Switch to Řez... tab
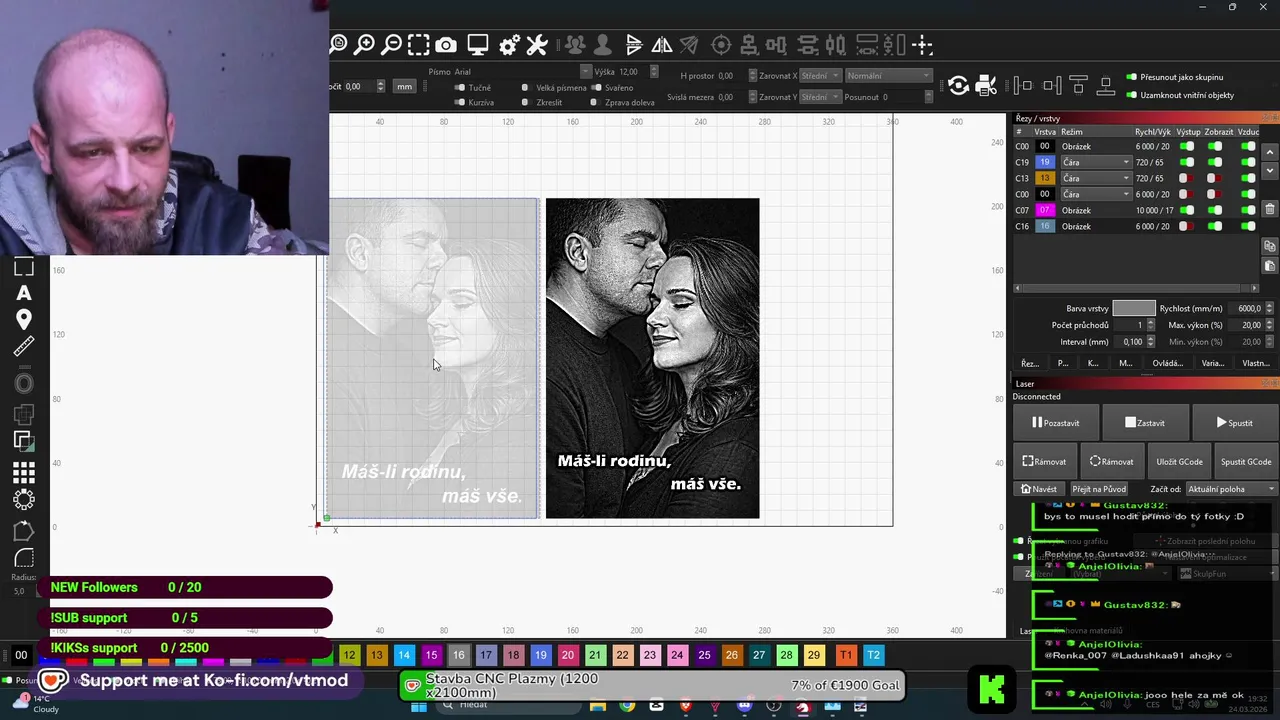 (1030, 363)
